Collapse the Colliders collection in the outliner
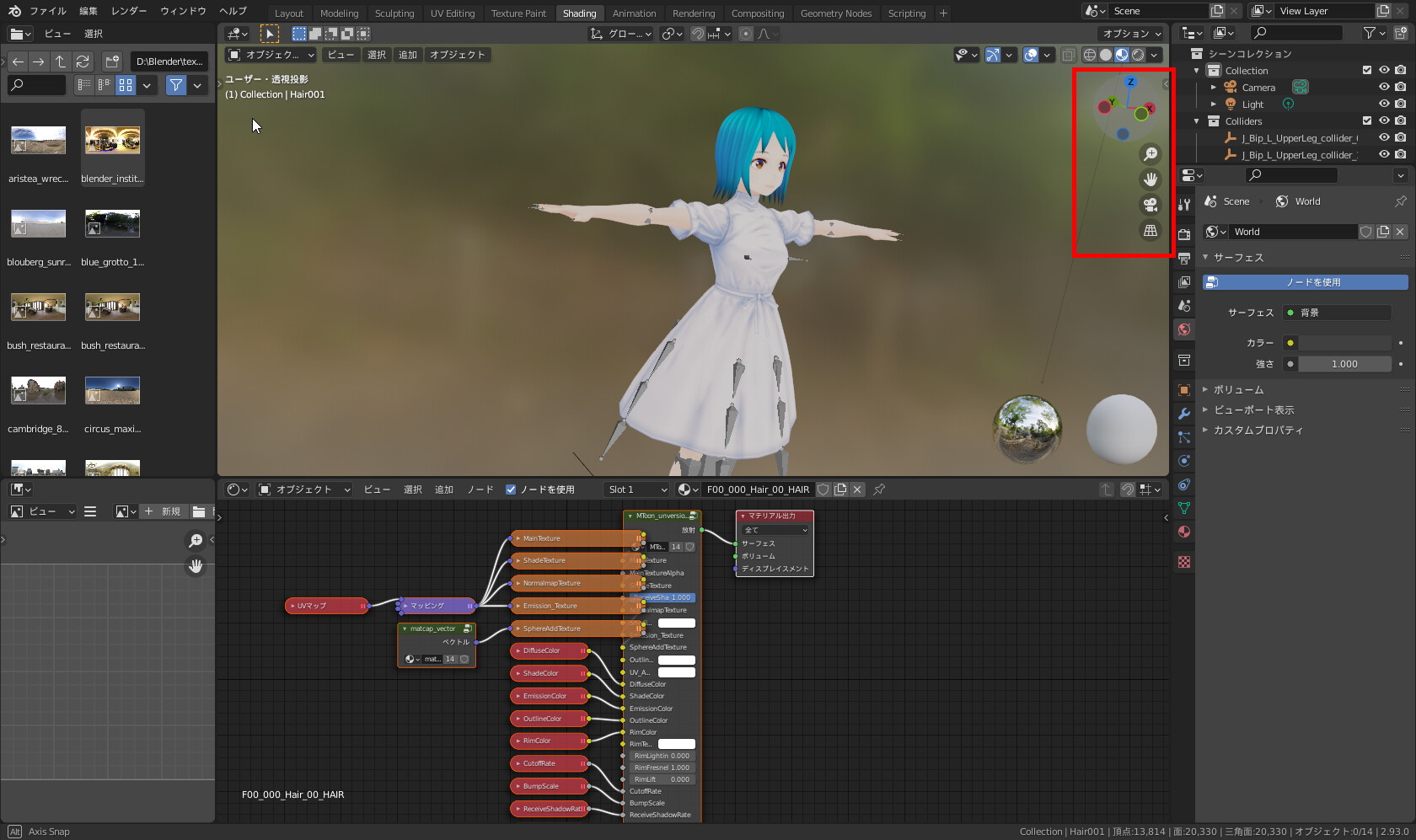 [1196, 120]
